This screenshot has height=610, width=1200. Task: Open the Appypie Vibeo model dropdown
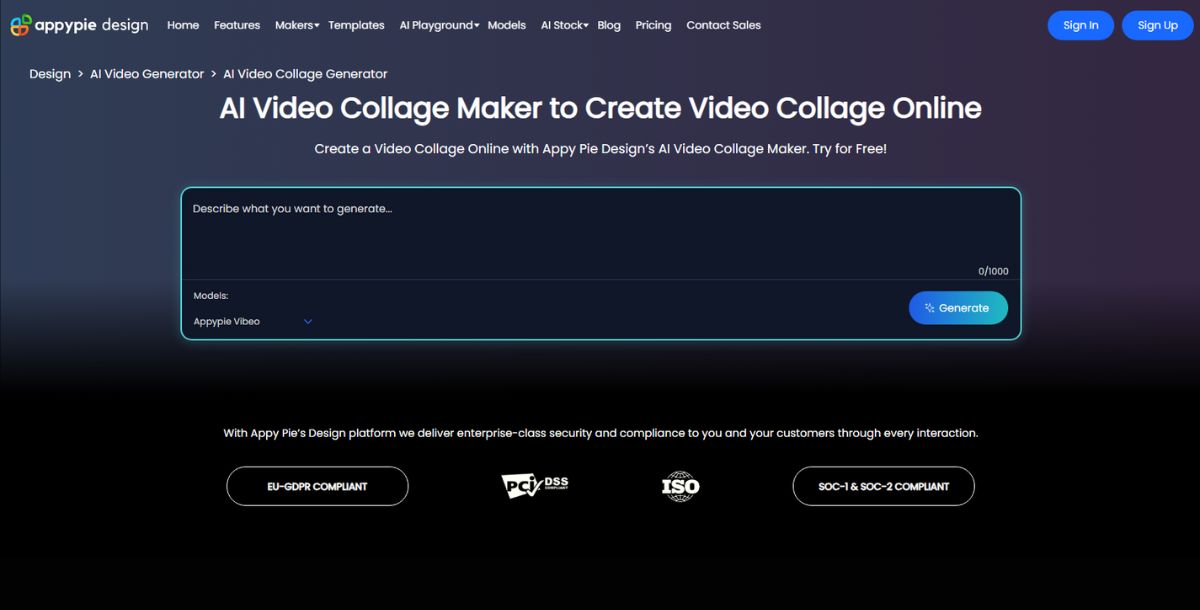click(253, 322)
